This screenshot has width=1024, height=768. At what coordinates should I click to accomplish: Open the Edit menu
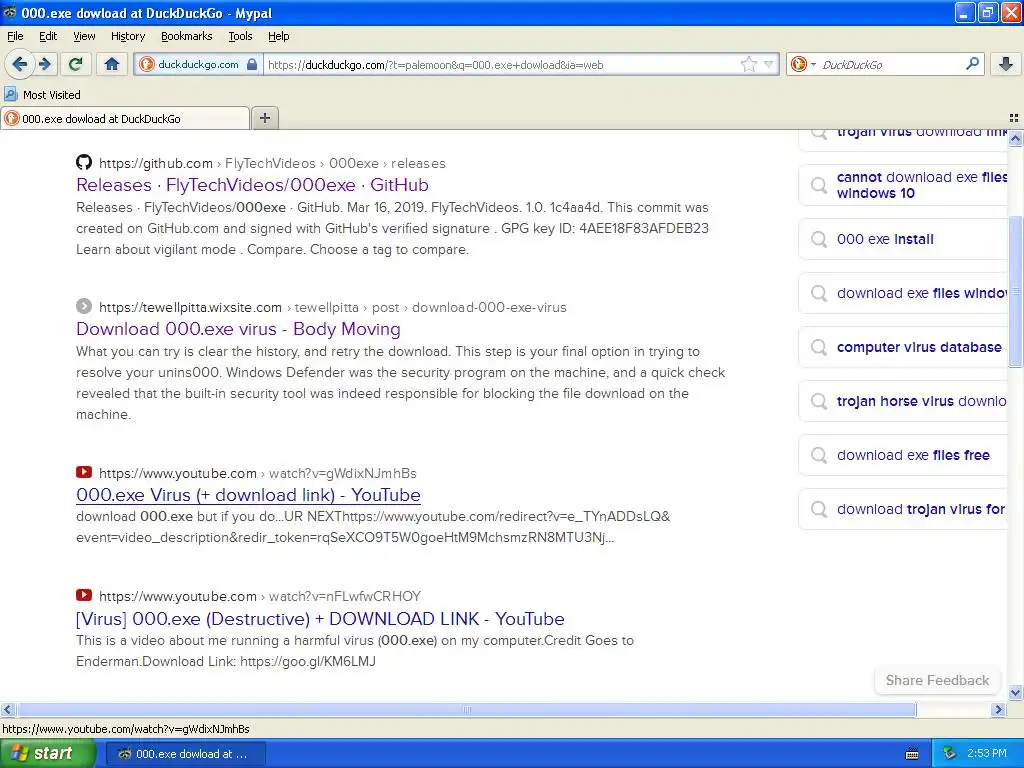[x=48, y=36]
